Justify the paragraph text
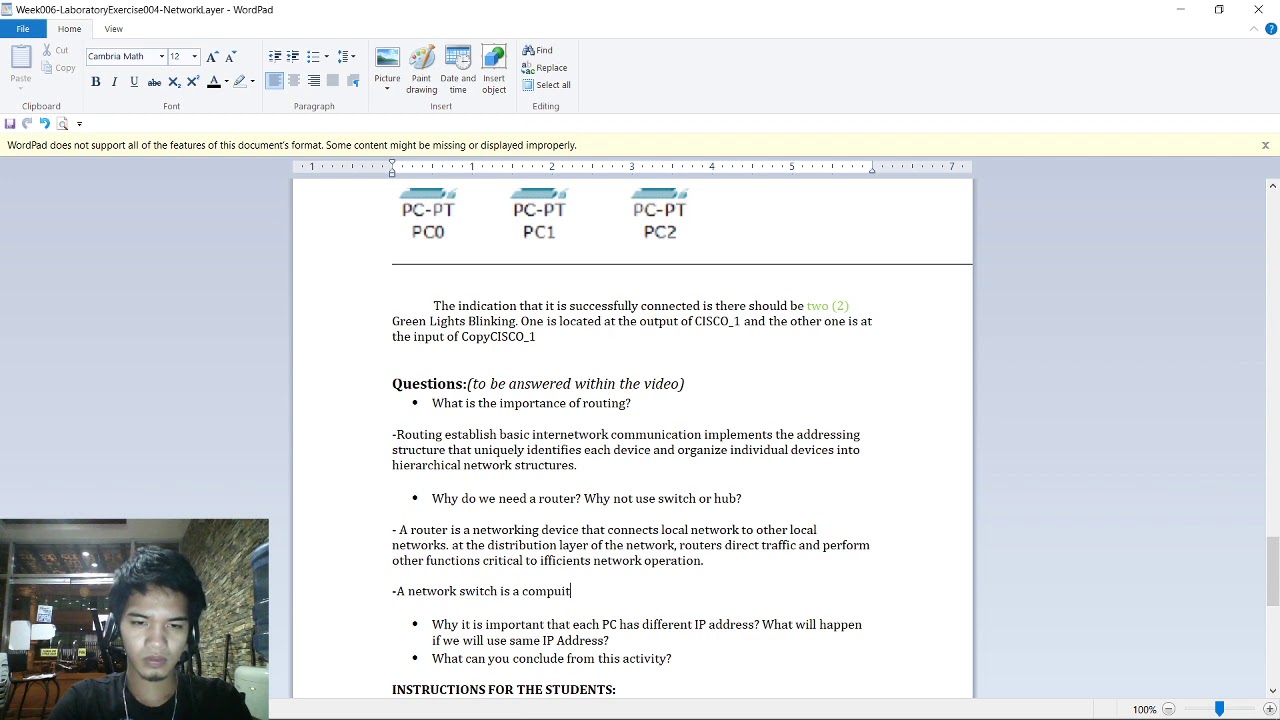This screenshot has width=1280, height=720. click(x=333, y=81)
